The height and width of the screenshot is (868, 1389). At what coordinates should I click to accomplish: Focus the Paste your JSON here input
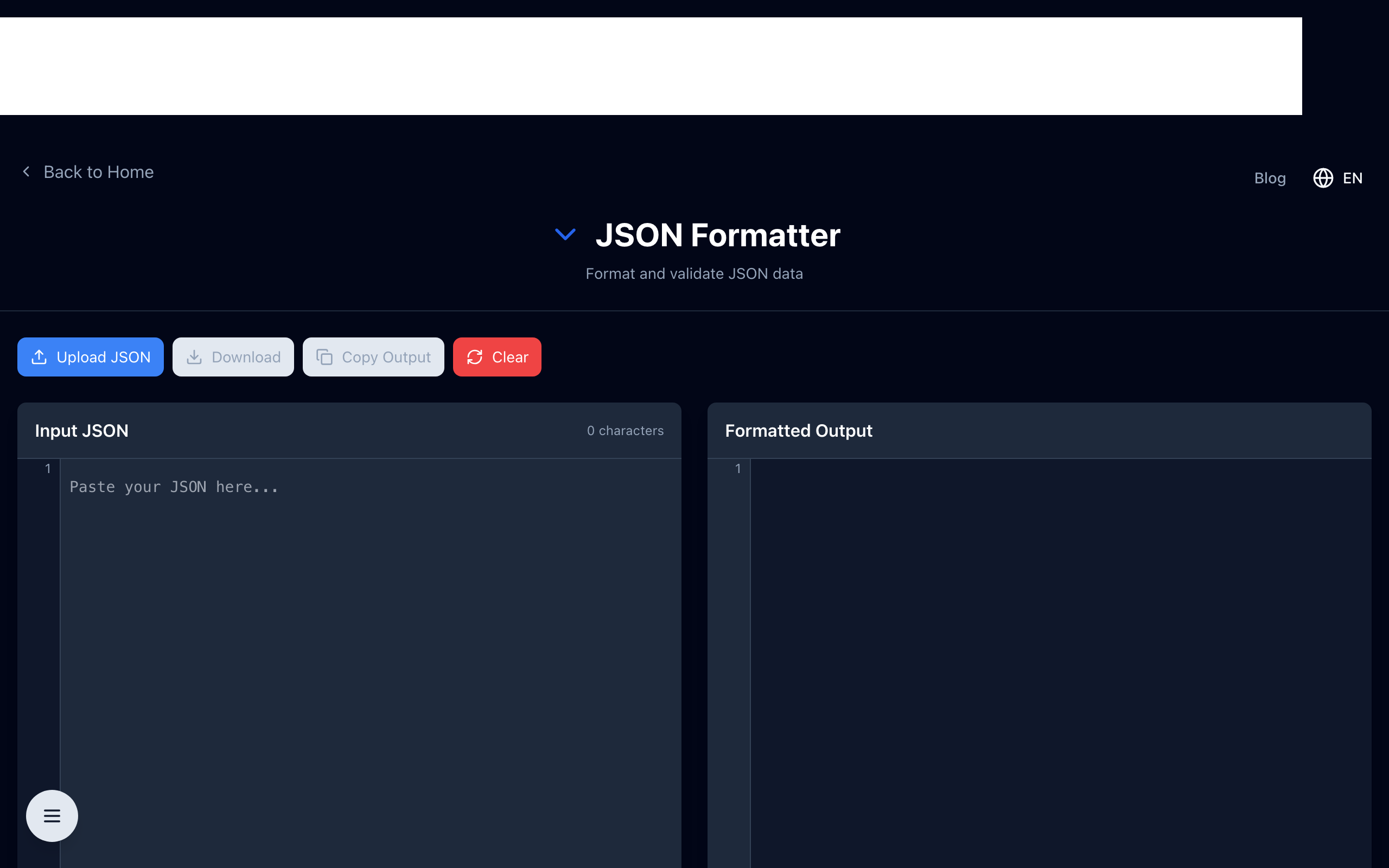(x=371, y=663)
